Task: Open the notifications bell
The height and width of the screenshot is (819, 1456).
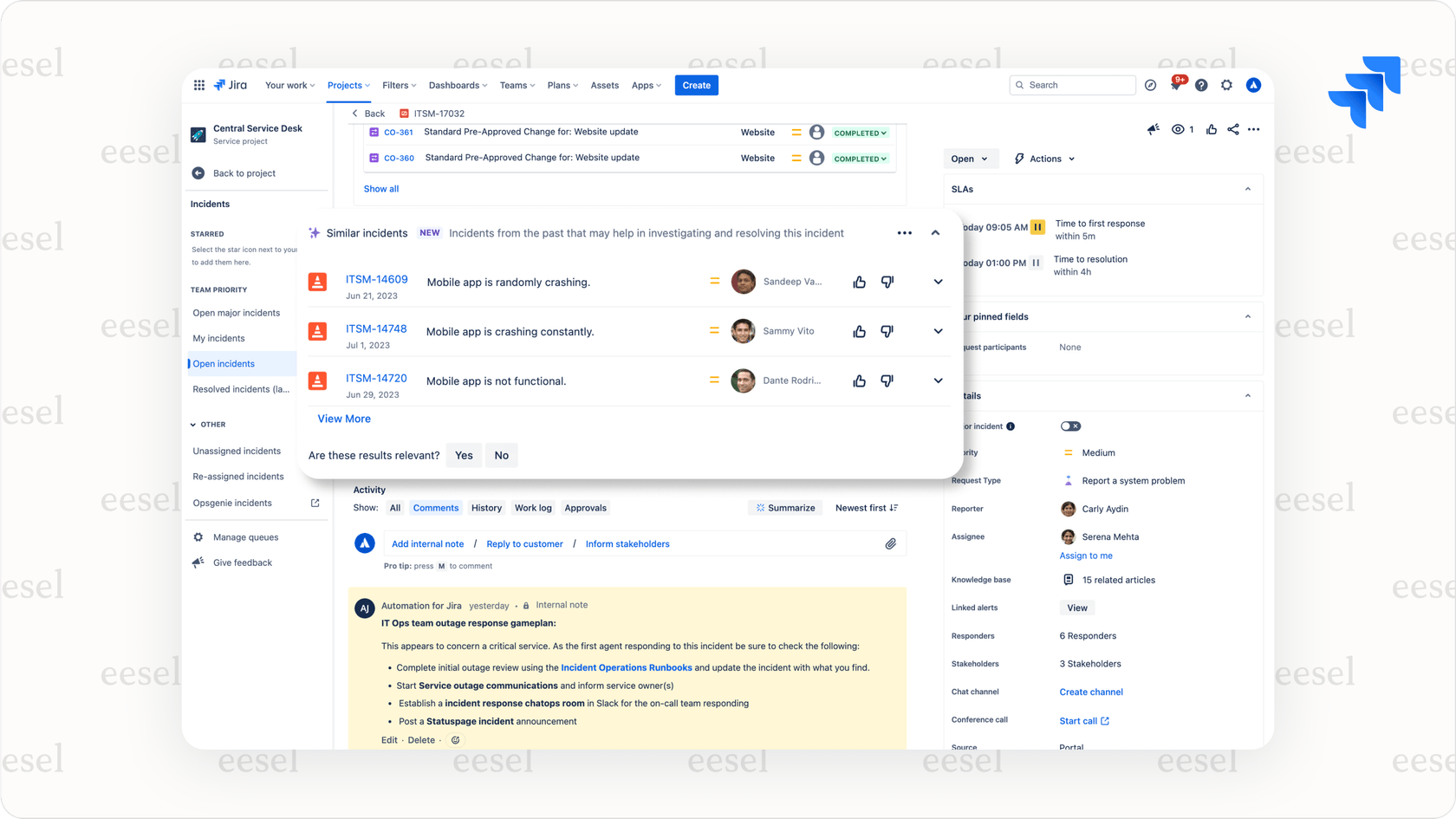Action: pyautogui.click(x=1175, y=84)
